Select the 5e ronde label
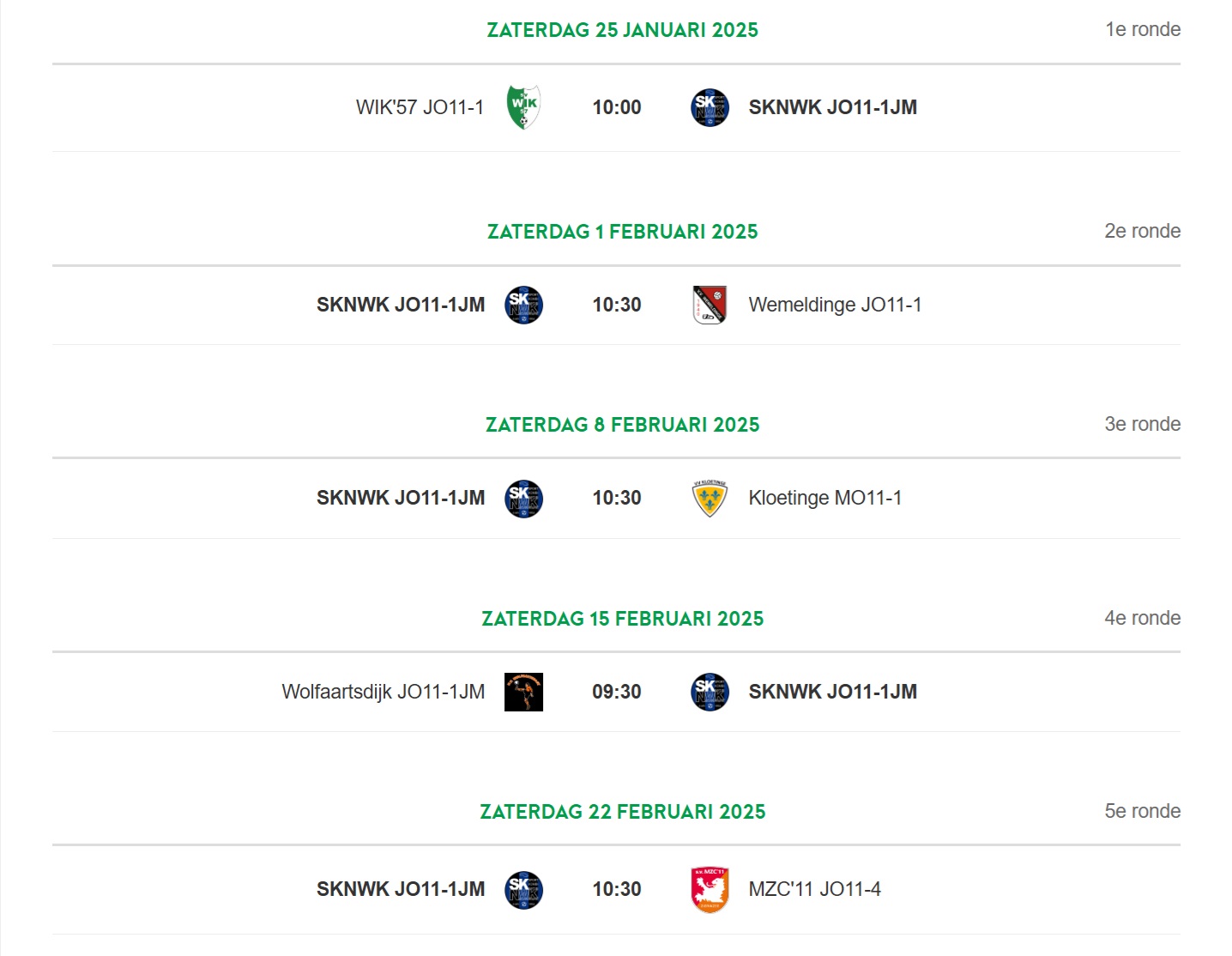Image resolution: width=1232 pixels, height=956 pixels. pos(1142,811)
